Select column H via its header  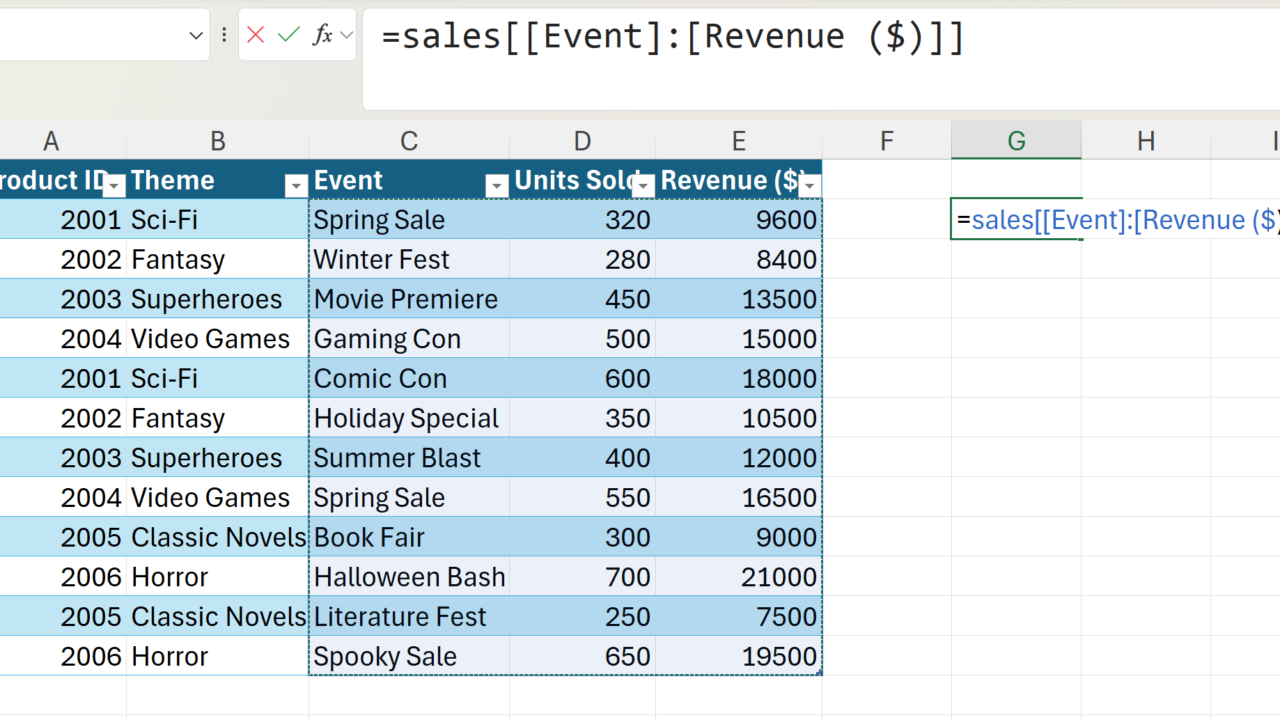click(1146, 141)
